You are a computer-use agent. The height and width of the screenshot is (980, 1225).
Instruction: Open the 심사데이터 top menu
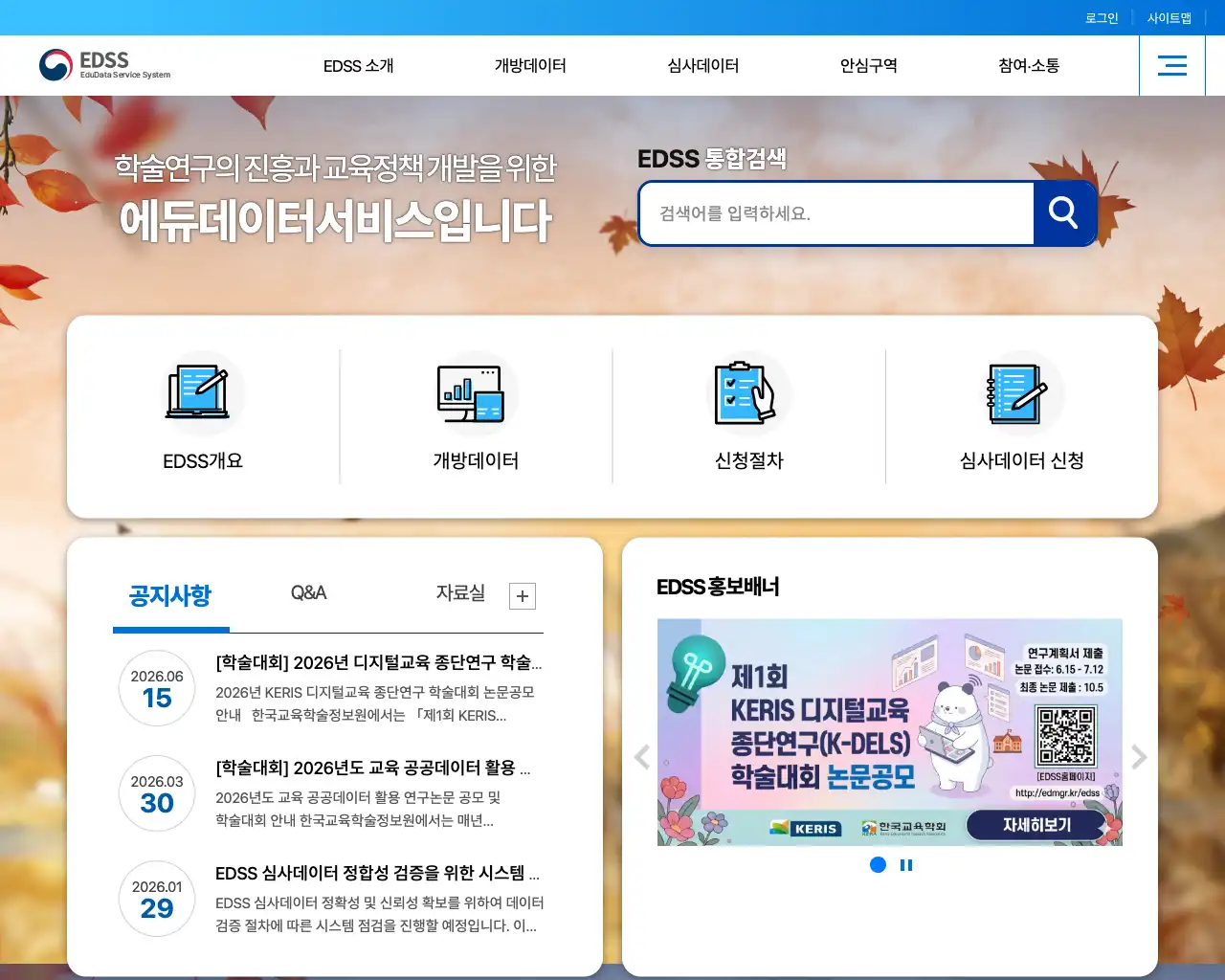point(703,66)
